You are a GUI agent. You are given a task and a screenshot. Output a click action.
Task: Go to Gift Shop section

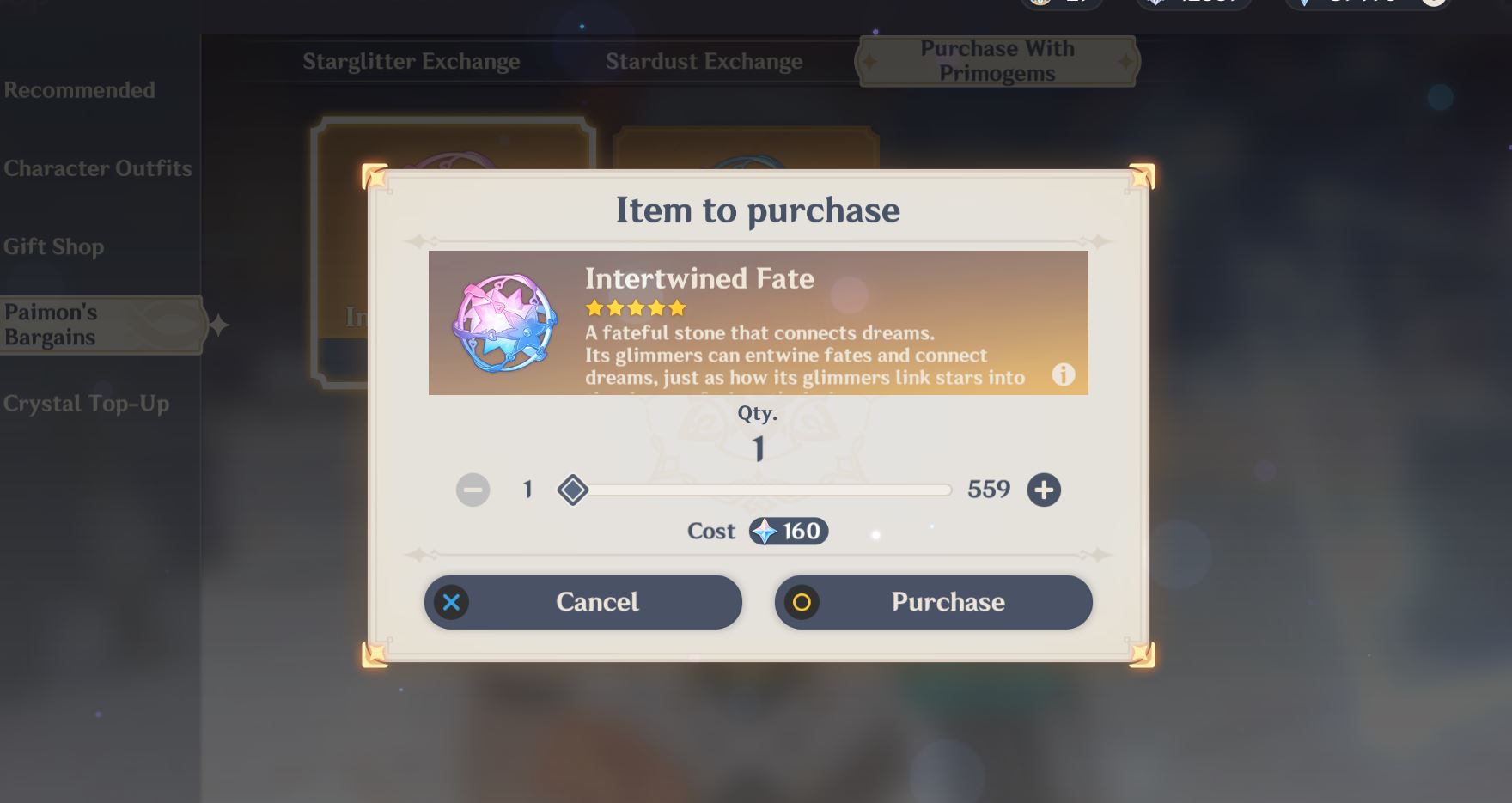coord(54,246)
